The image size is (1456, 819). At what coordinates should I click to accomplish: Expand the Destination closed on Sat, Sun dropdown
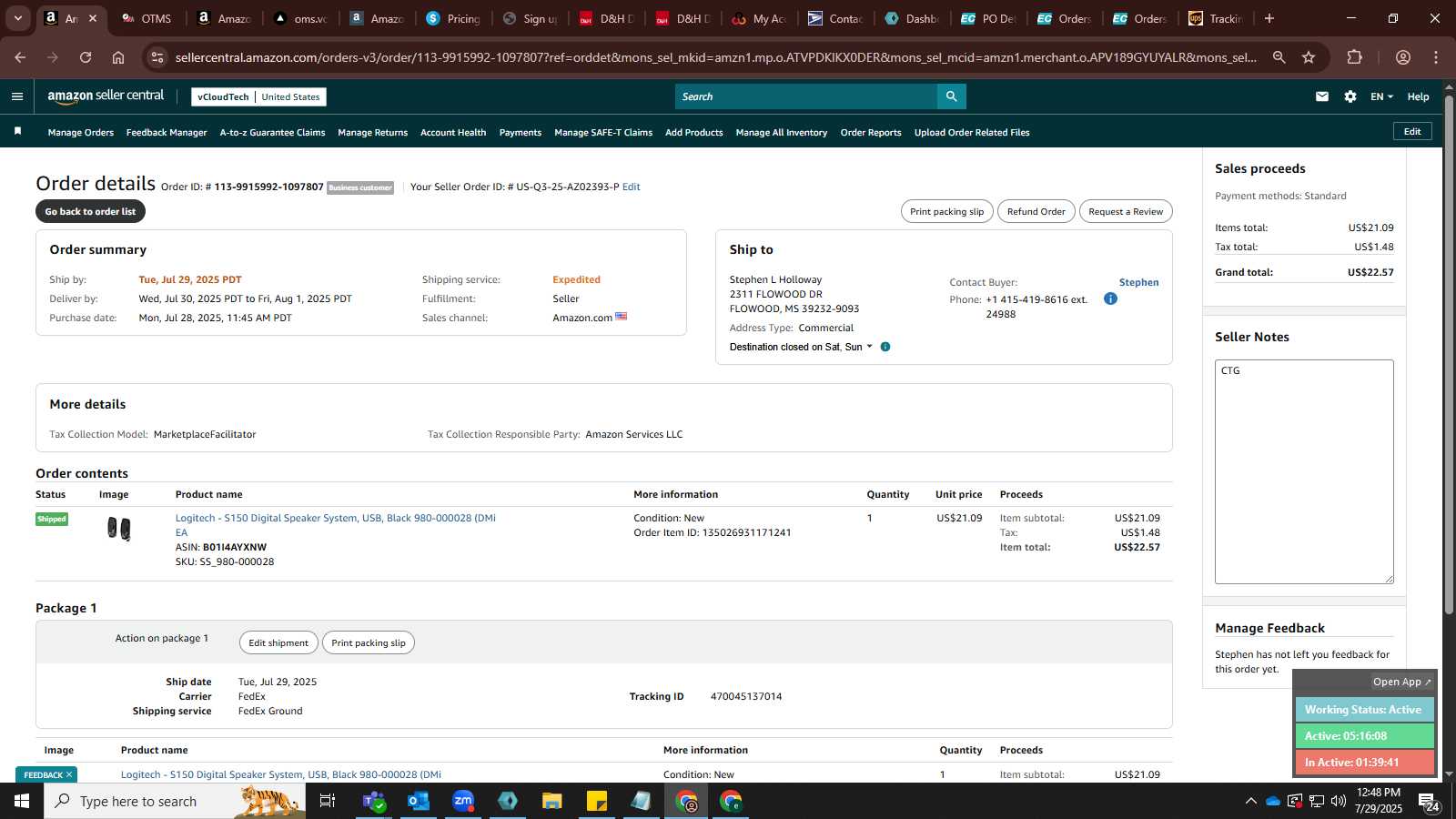(801, 347)
